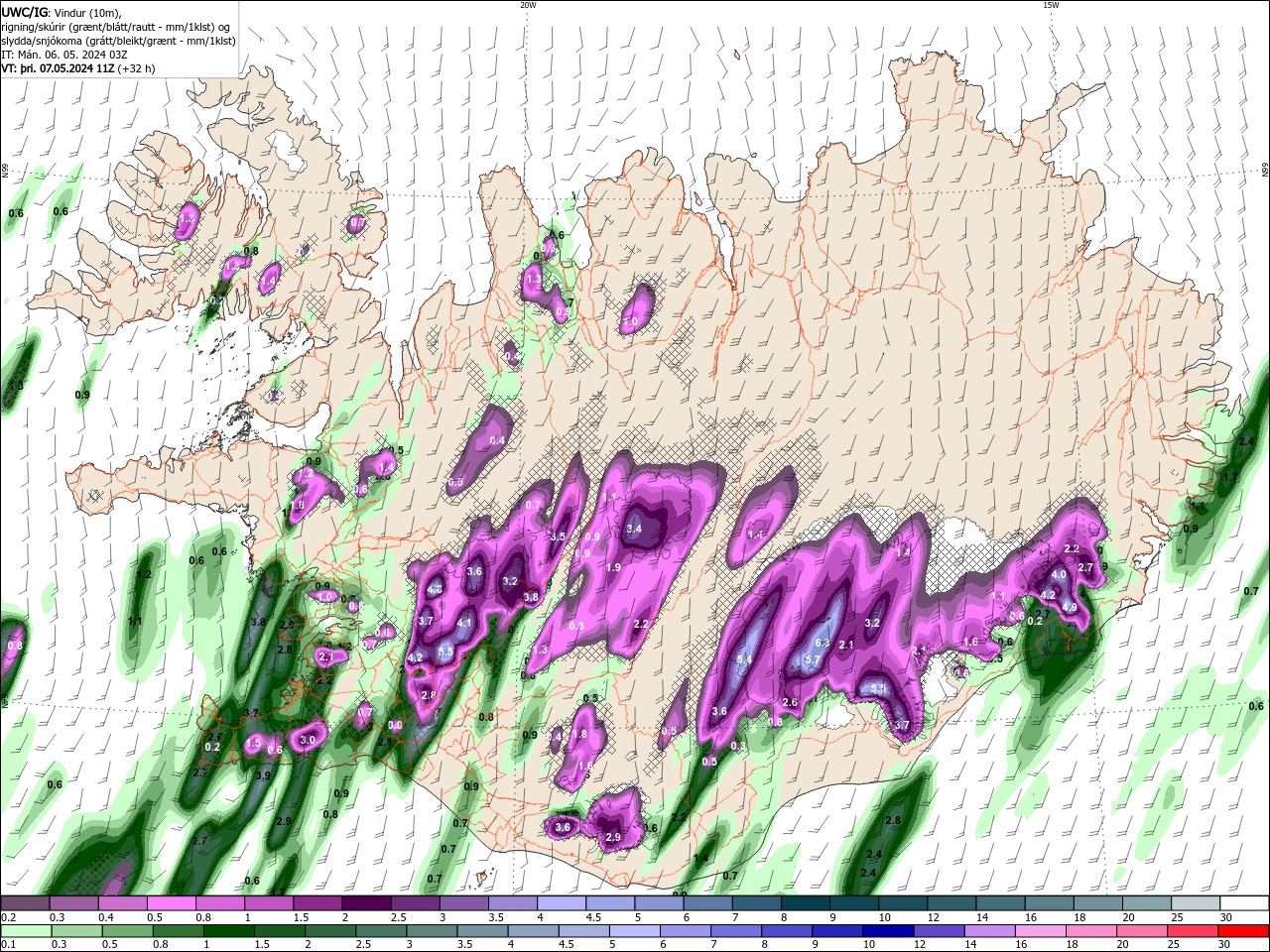The image size is (1270, 952).
Task: Click the 'VT: þri. 07.05.2024 11Z' valid time text
Action: 57,68
